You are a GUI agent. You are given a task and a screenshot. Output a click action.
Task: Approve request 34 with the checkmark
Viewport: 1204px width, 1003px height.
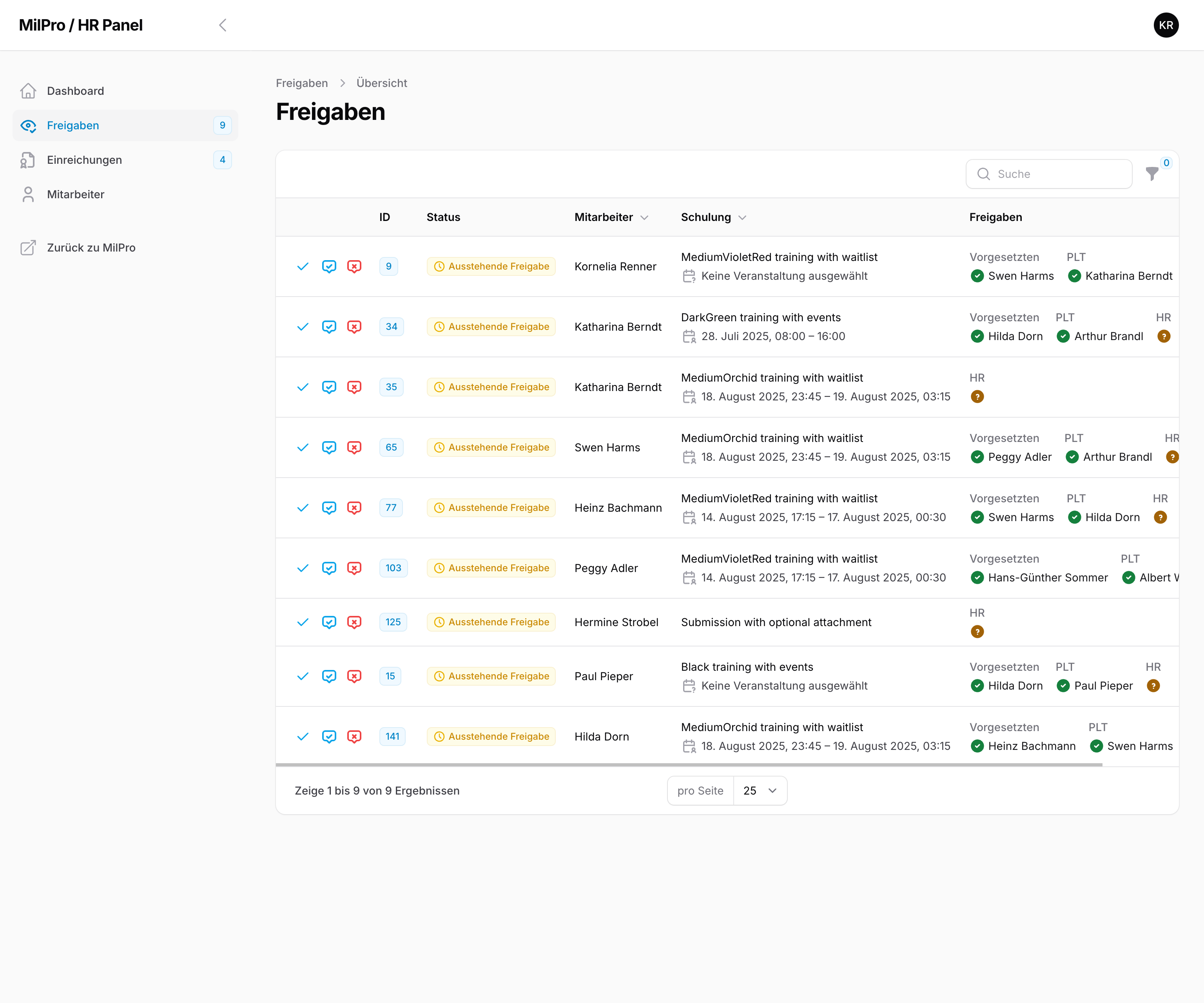[303, 327]
